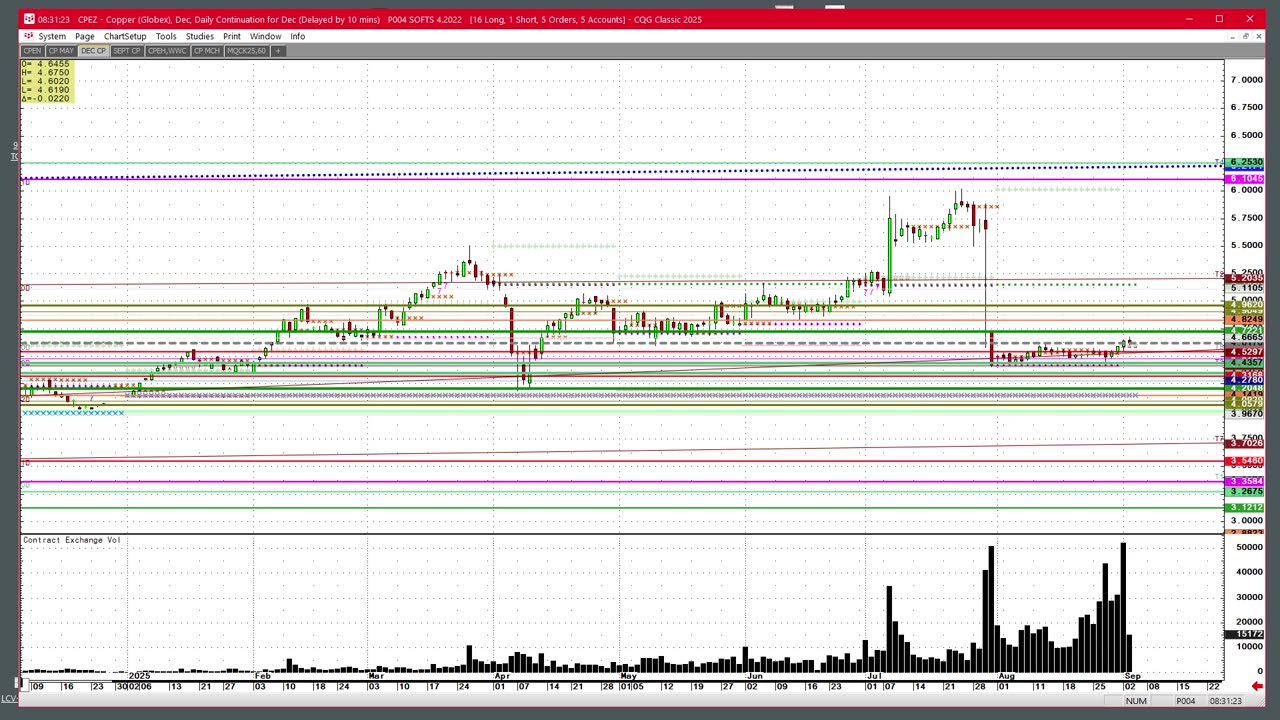1280x720 pixels.
Task: Click the 2025 year label on time axis
Action: (139, 676)
